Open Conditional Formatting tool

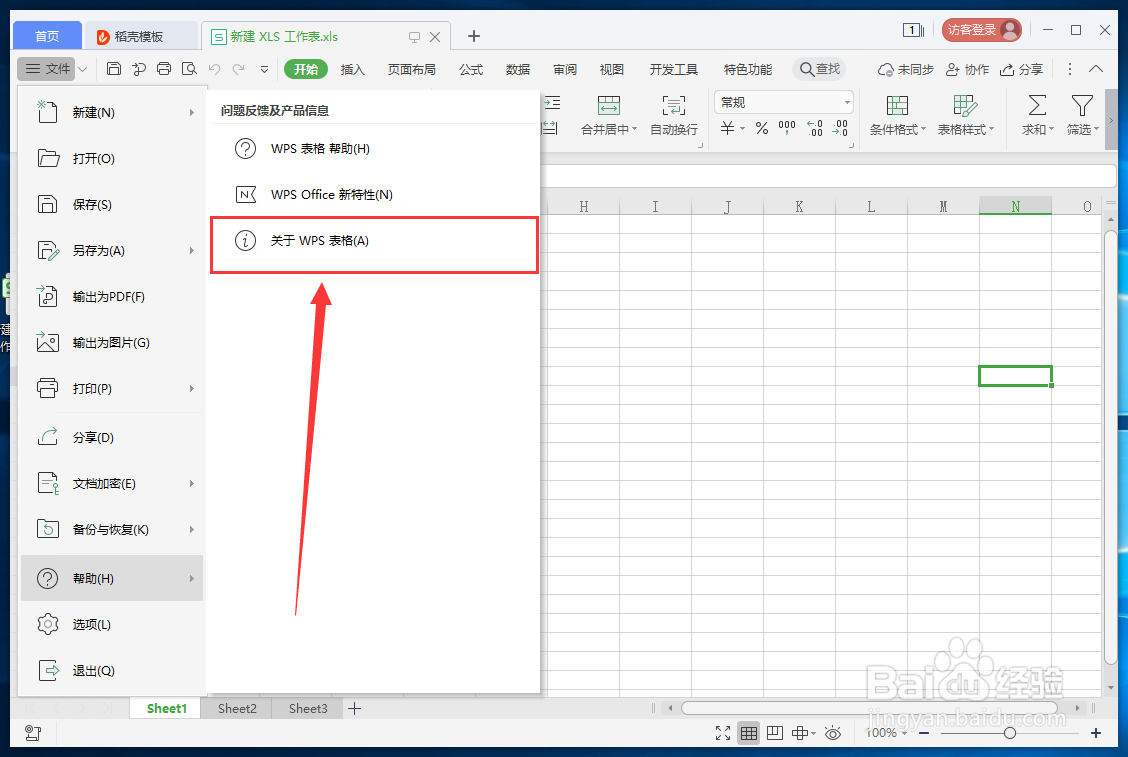click(x=896, y=116)
